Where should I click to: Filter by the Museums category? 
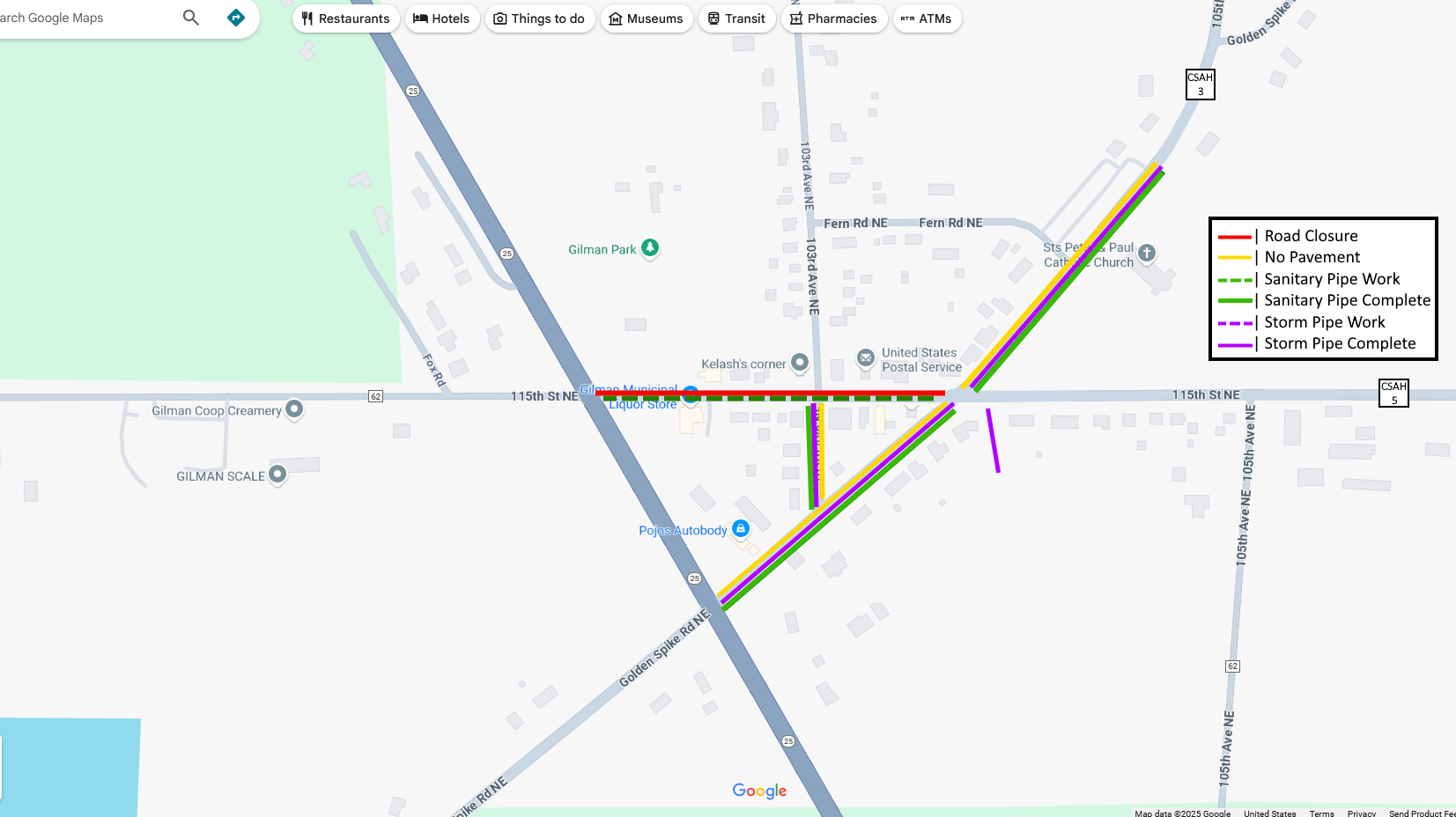tap(647, 18)
